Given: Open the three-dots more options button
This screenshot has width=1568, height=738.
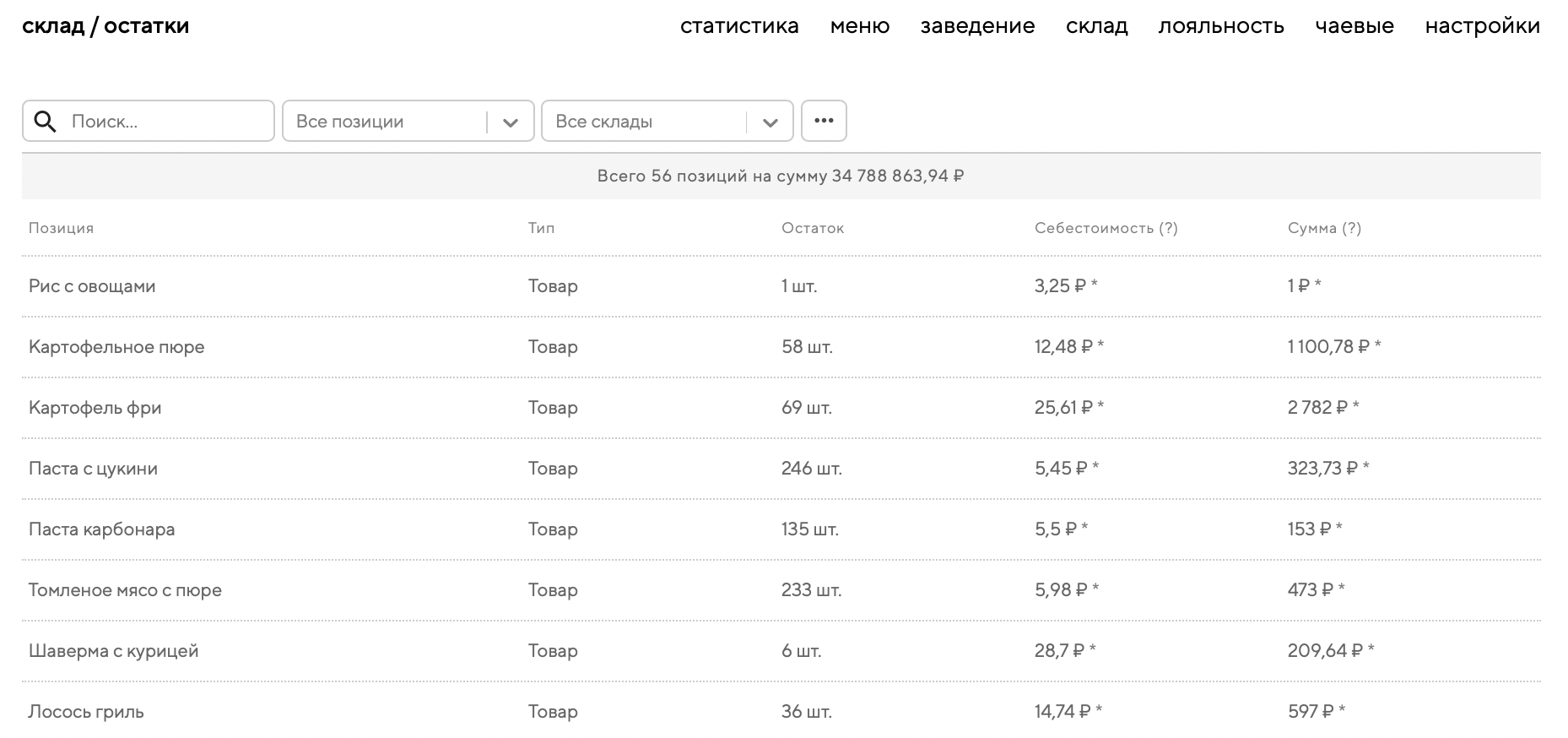Looking at the screenshot, I should (x=824, y=121).
